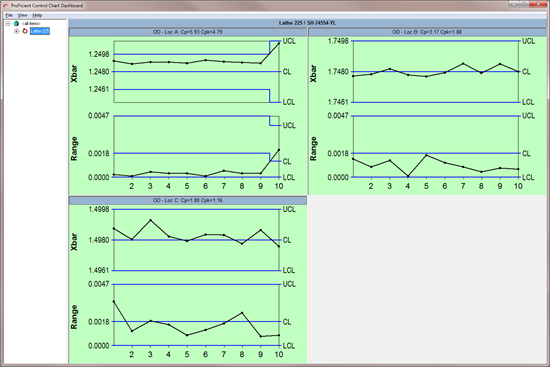The width and height of the screenshot is (550, 367).
Task: Click the 1.4961 label on Loc C Xbar axis
Action: (x=99, y=271)
